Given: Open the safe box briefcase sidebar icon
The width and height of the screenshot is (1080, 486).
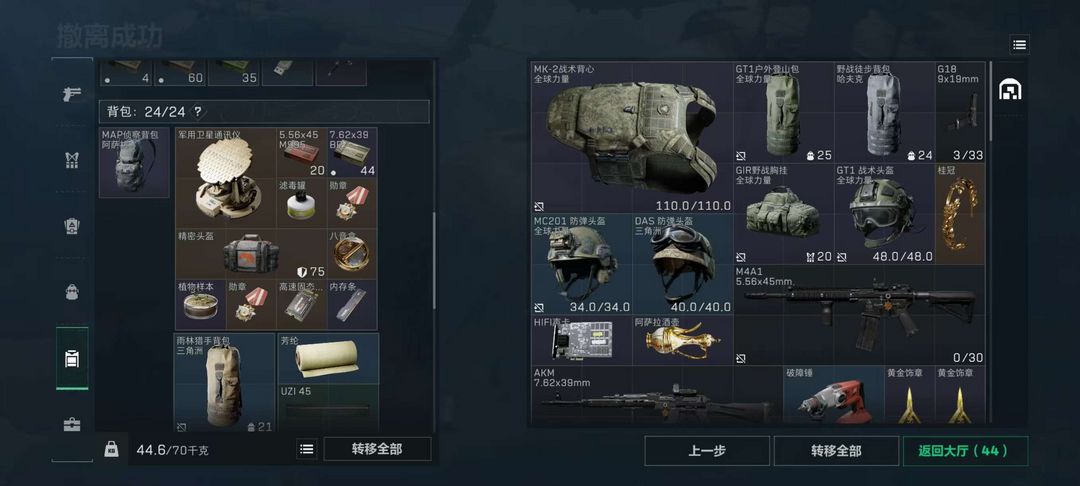Looking at the screenshot, I should click(x=72, y=424).
